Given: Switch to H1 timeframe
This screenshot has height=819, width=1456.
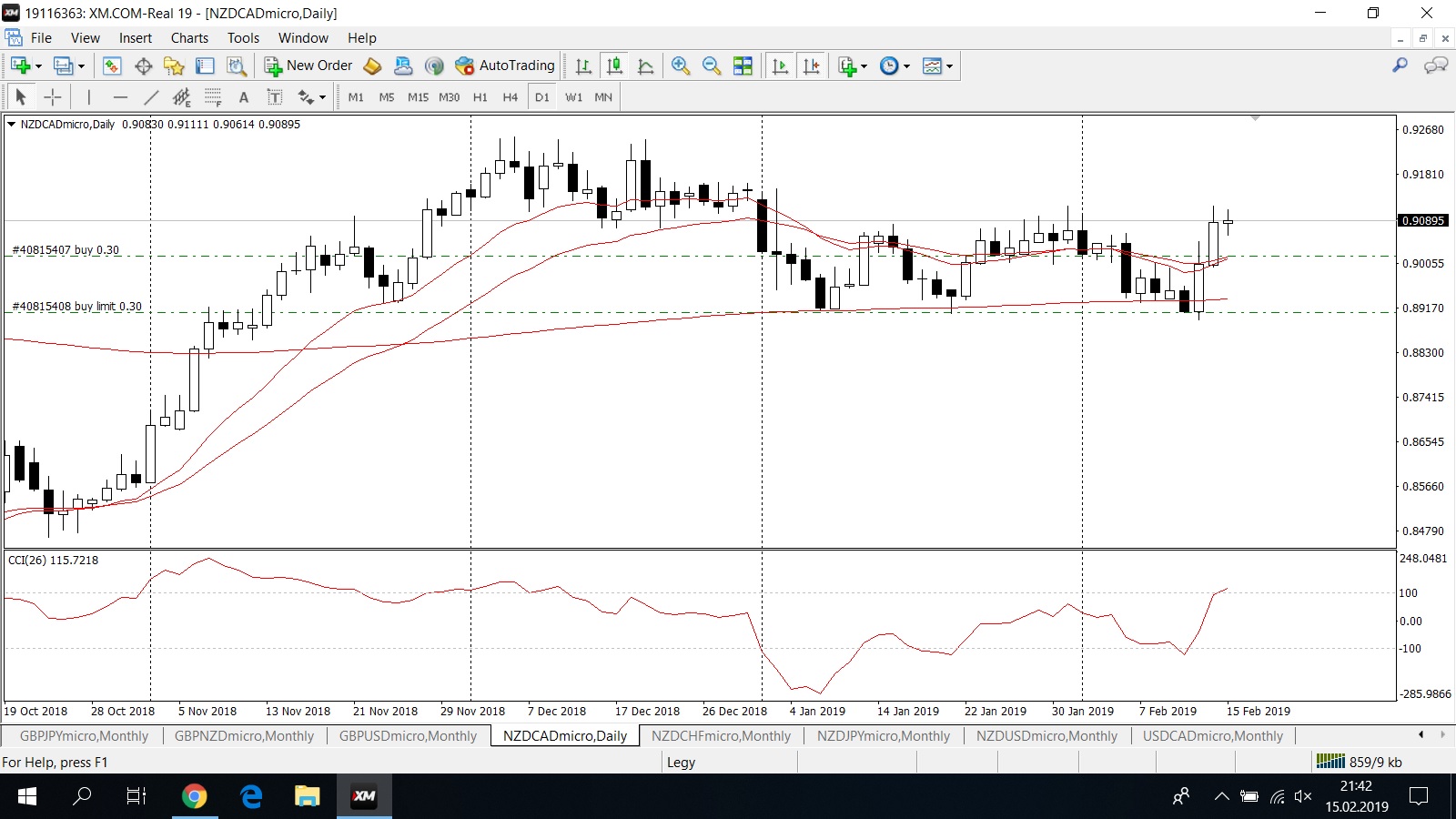Looking at the screenshot, I should [480, 97].
